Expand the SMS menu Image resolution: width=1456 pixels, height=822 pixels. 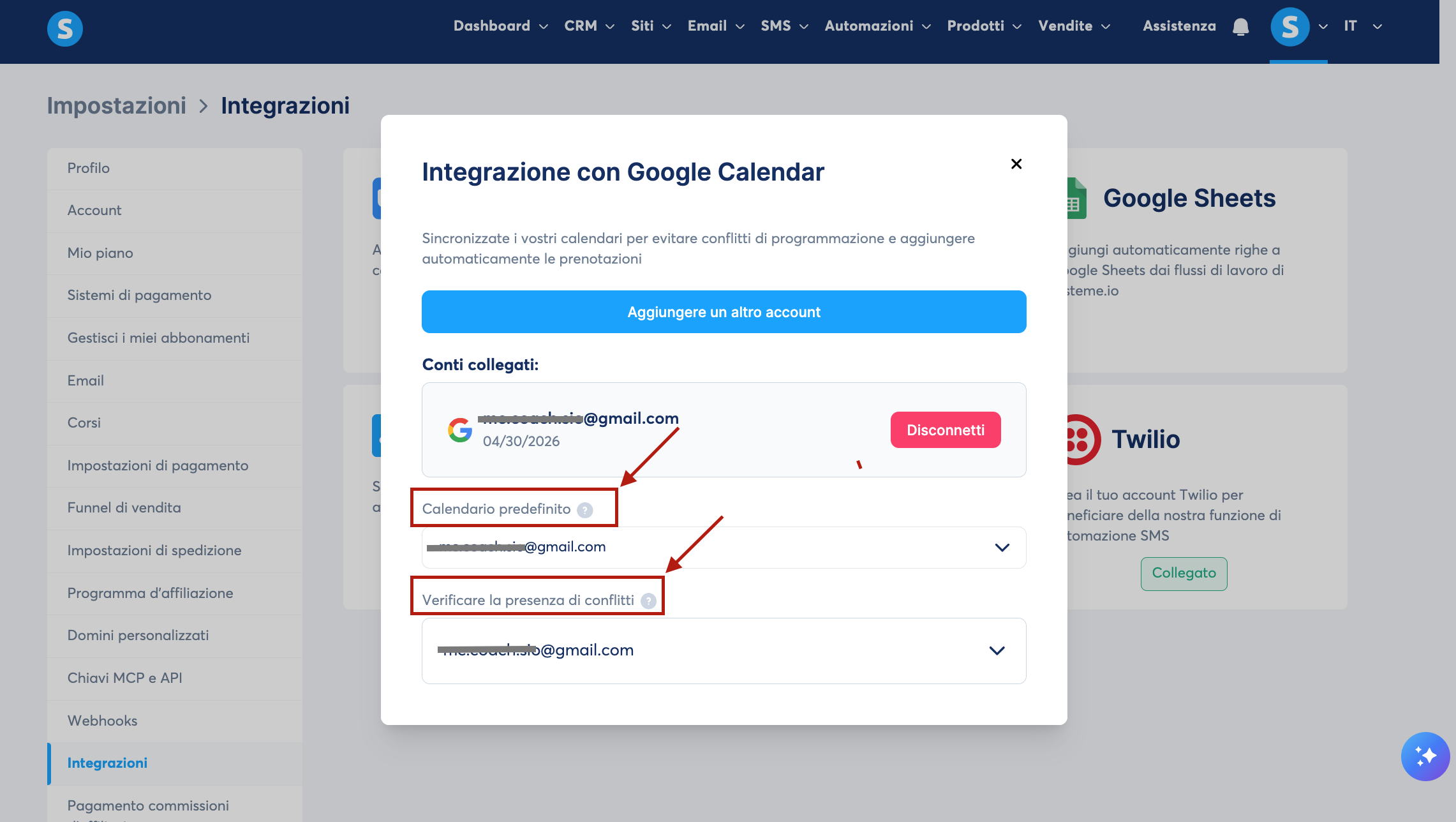(785, 26)
